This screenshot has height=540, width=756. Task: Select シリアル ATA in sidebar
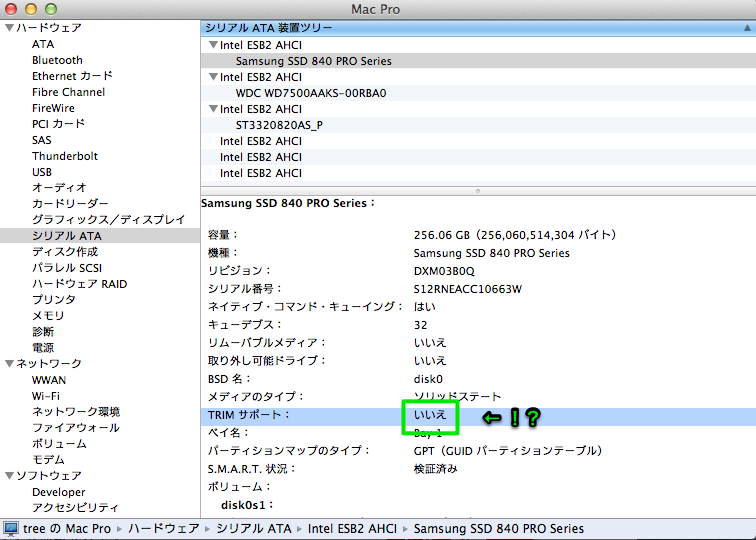pos(67,236)
